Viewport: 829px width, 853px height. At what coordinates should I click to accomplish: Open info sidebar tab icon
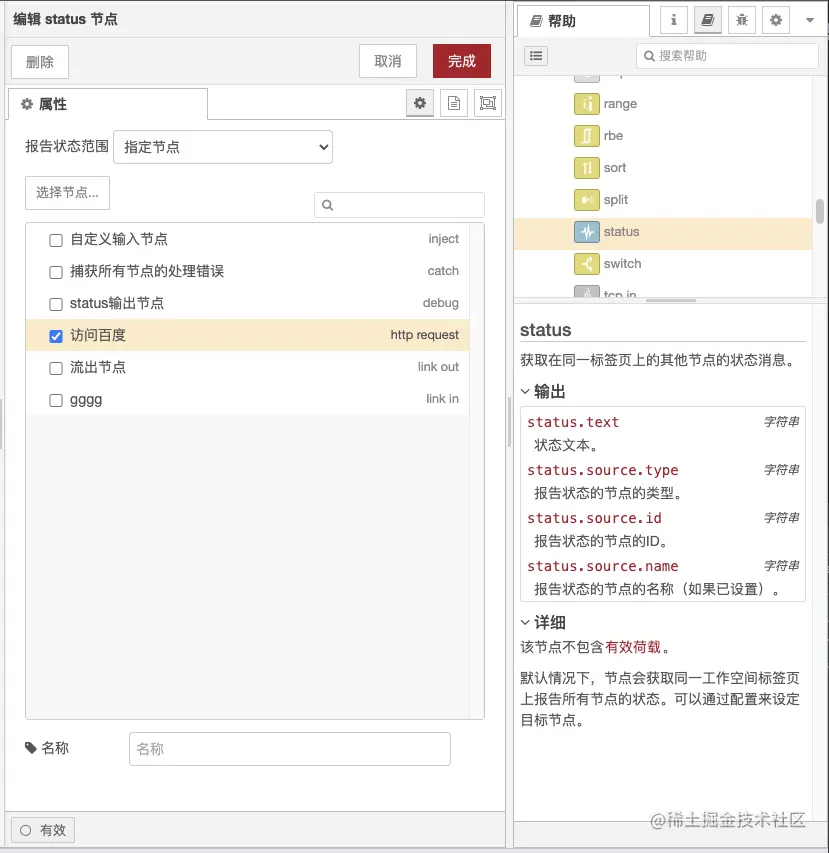pyautogui.click(x=673, y=20)
